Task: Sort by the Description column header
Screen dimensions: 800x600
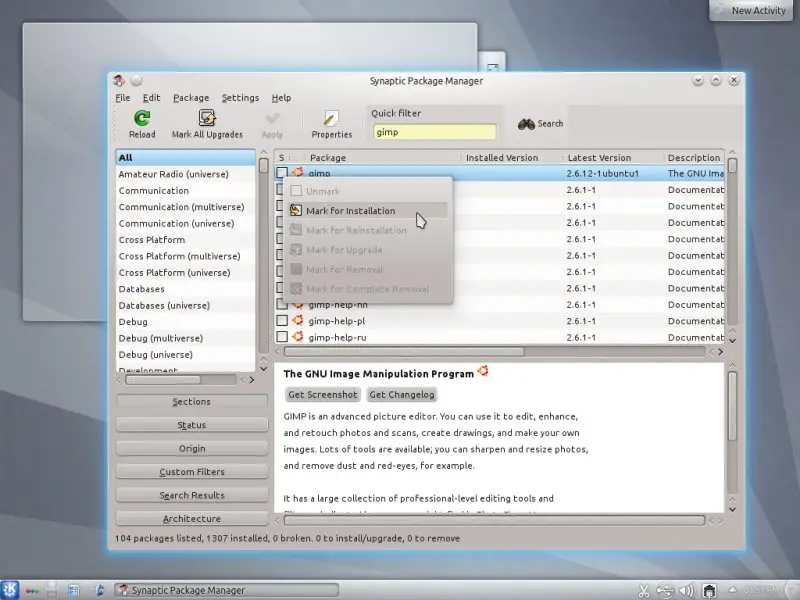Action: click(x=694, y=158)
